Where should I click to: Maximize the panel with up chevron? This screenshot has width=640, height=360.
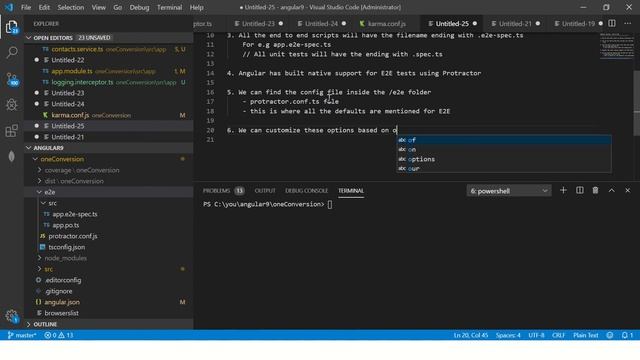point(611,190)
